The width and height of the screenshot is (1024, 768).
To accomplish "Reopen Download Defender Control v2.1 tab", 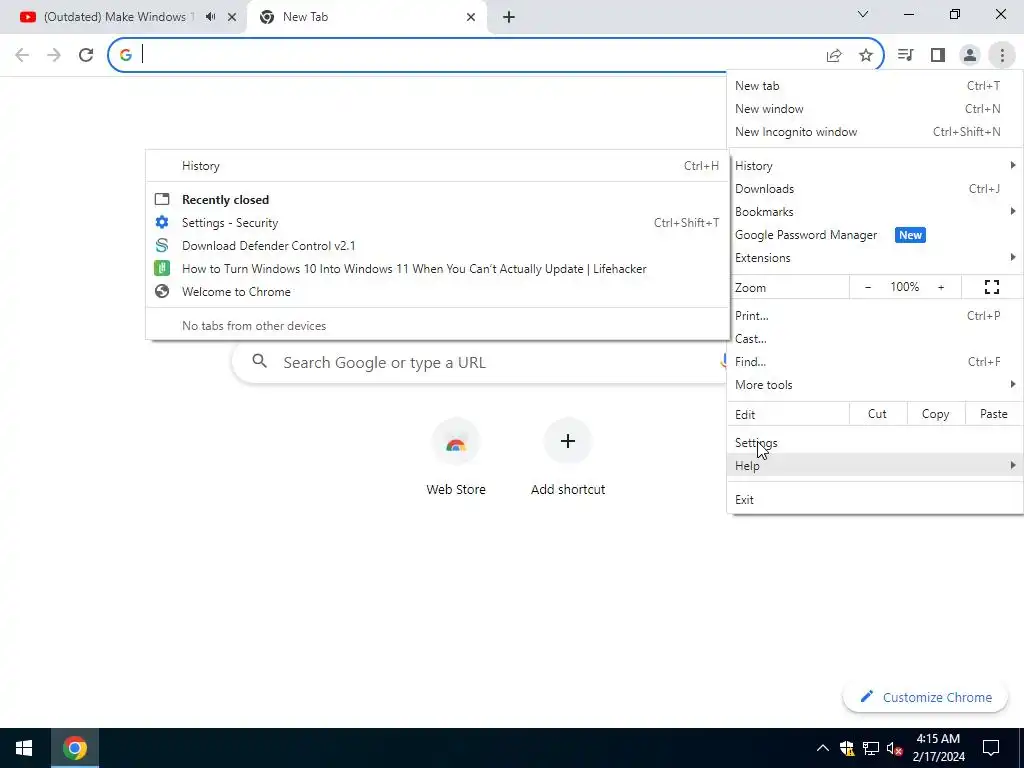I will coord(437,246).
